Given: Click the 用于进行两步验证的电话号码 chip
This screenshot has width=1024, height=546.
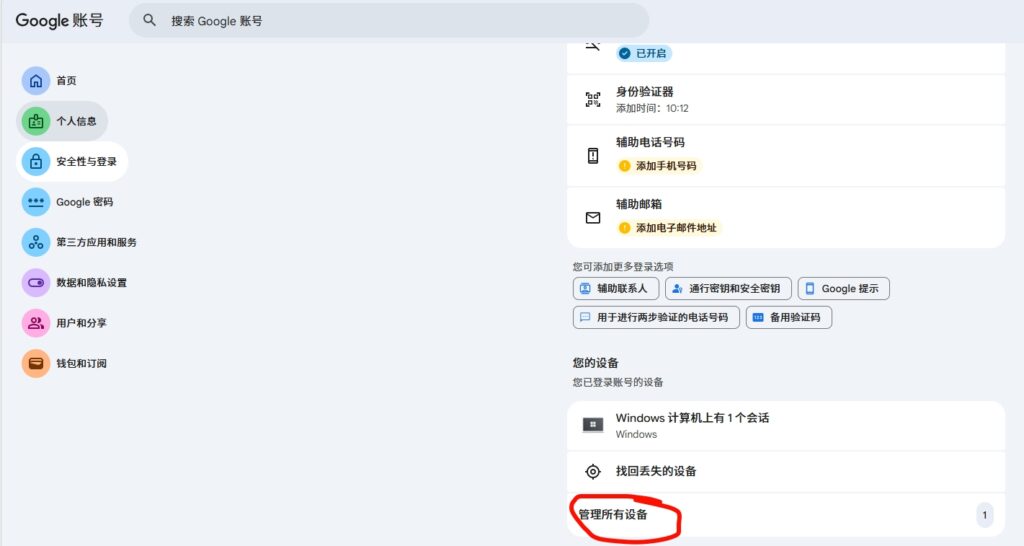Looking at the screenshot, I should coord(656,318).
